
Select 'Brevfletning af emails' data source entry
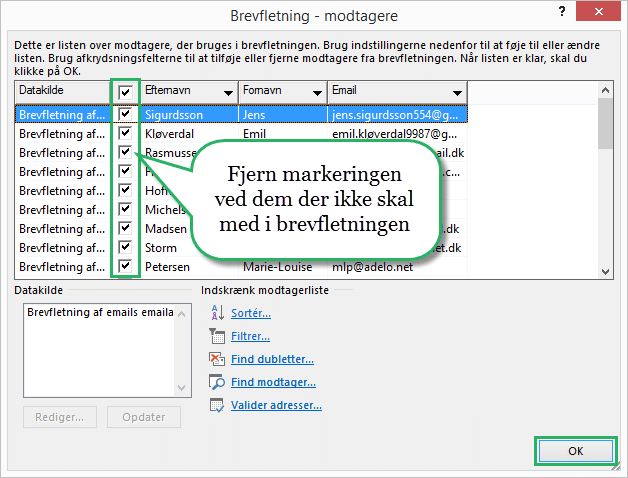pyautogui.click(x=100, y=312)
